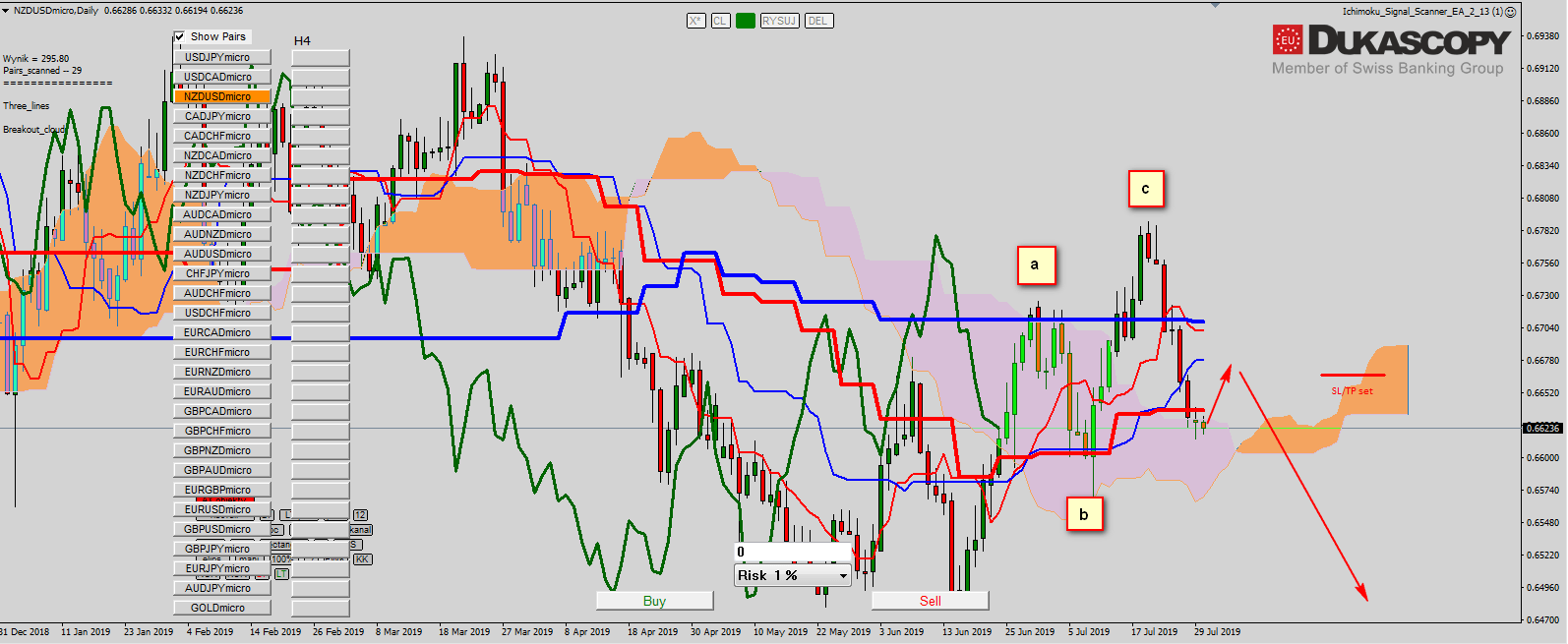1568x644 pixels.
Task: Uncheck the Show Pairs checkbox
Action: coord(180,37)
